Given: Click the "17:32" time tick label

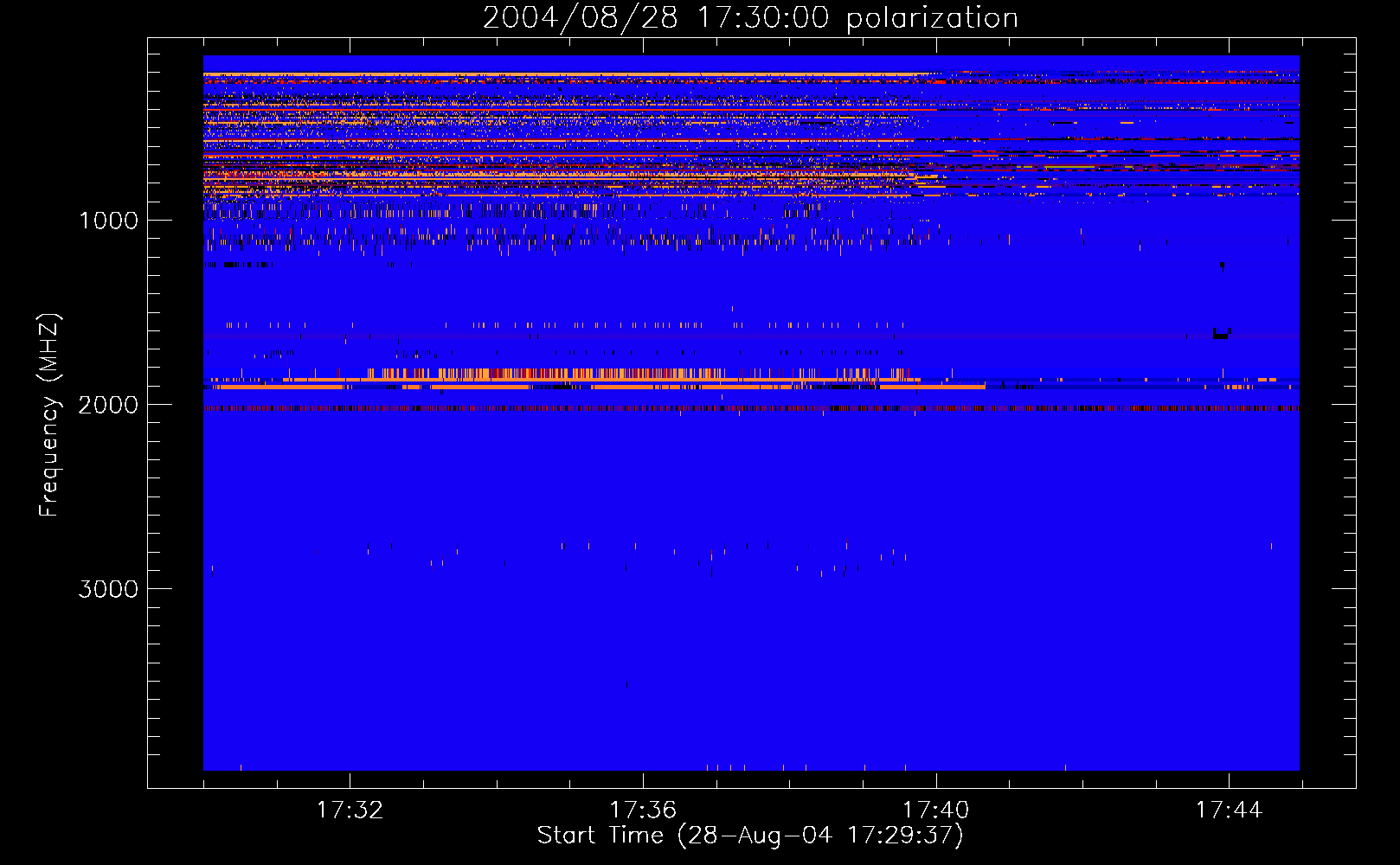Looking at the screenshot, I should click(350, 811).
